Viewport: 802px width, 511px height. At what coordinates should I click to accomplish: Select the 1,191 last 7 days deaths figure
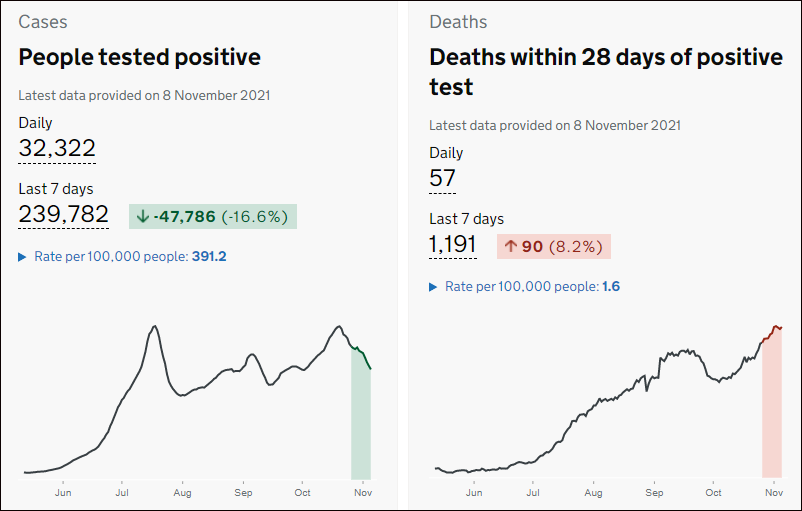455,245
